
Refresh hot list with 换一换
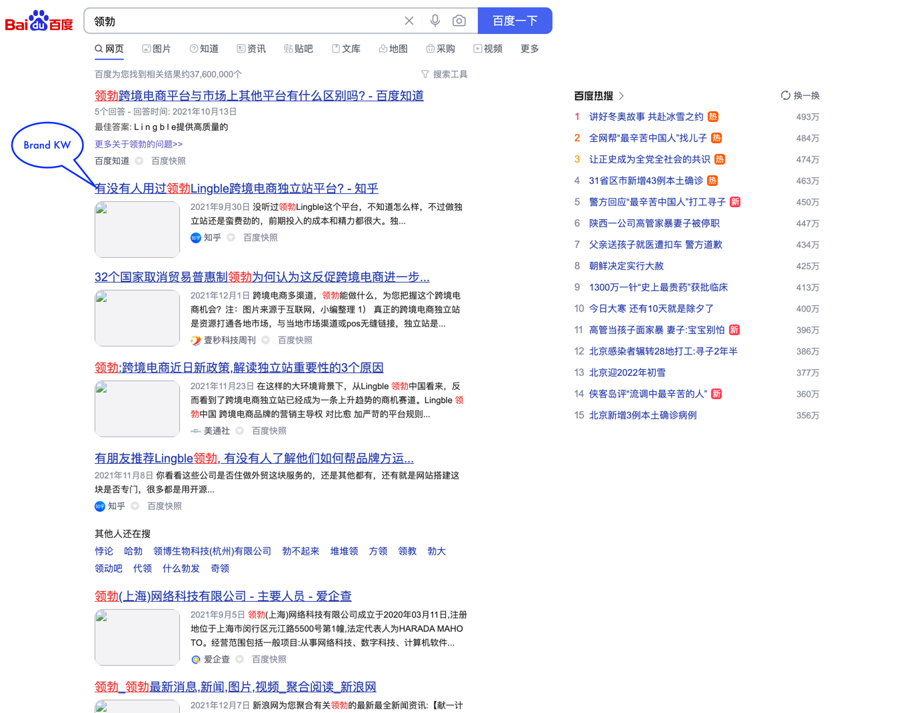click(x=800, y=96)
